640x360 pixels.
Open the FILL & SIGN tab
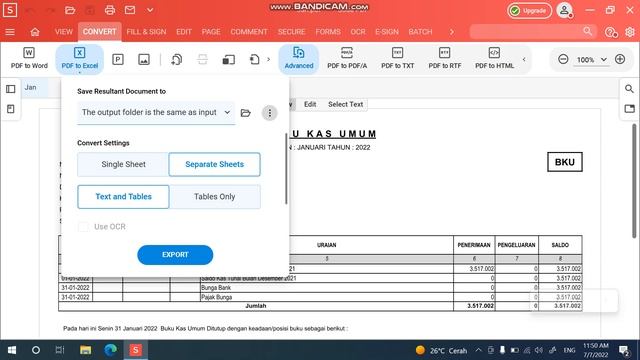(146, 32)
